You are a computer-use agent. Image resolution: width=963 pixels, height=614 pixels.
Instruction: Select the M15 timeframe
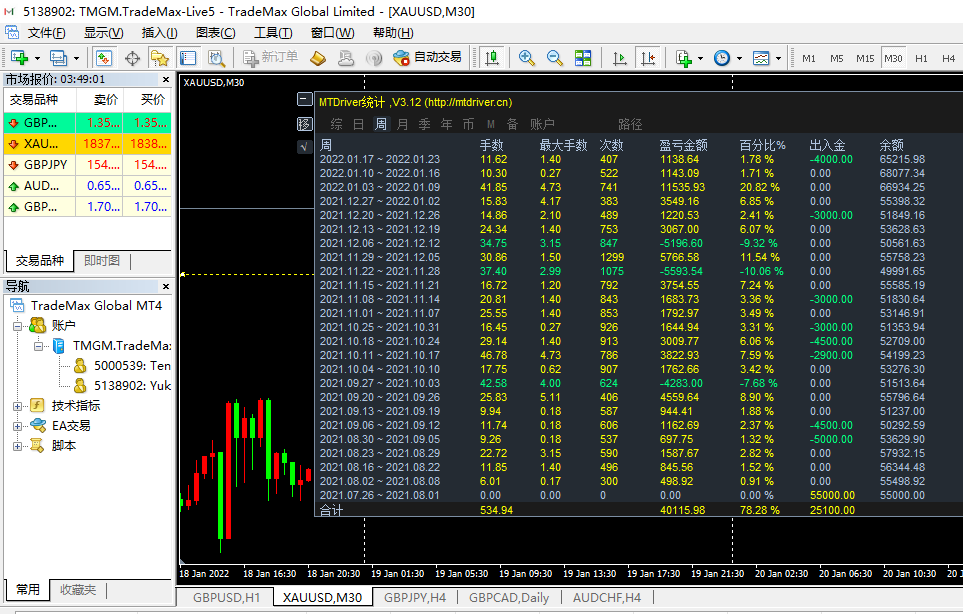pyautogui.click(x=865, y=58)
